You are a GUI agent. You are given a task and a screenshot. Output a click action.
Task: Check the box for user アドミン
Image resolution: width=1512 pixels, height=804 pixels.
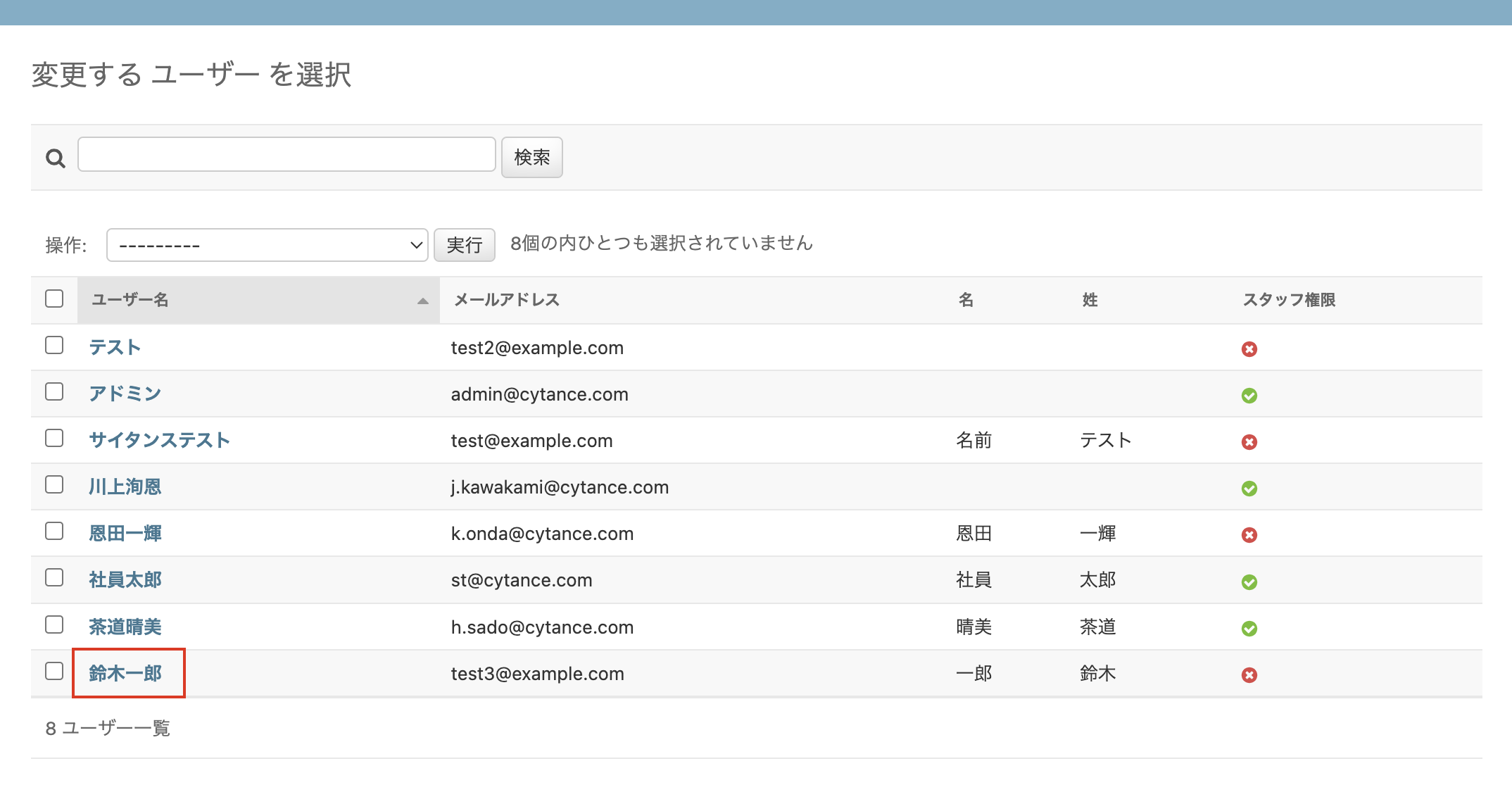pos(54,391)
